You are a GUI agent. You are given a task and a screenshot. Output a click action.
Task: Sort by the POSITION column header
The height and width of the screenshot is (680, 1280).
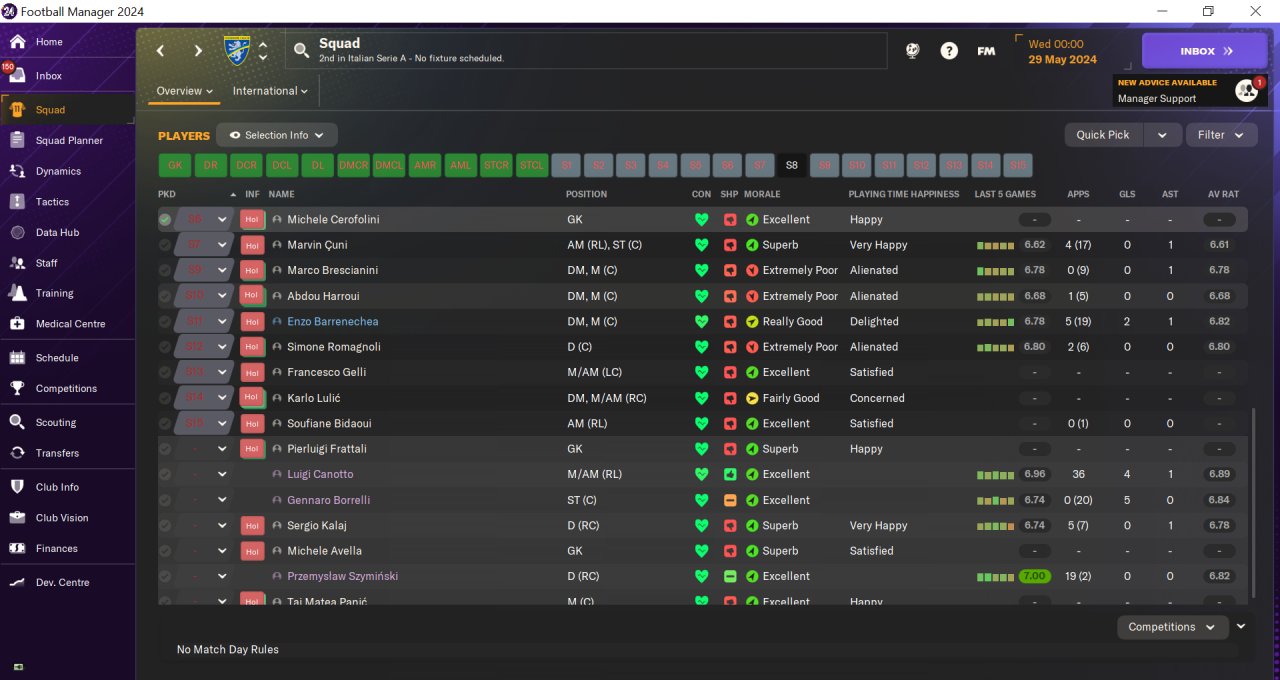[x=586, y=194]
